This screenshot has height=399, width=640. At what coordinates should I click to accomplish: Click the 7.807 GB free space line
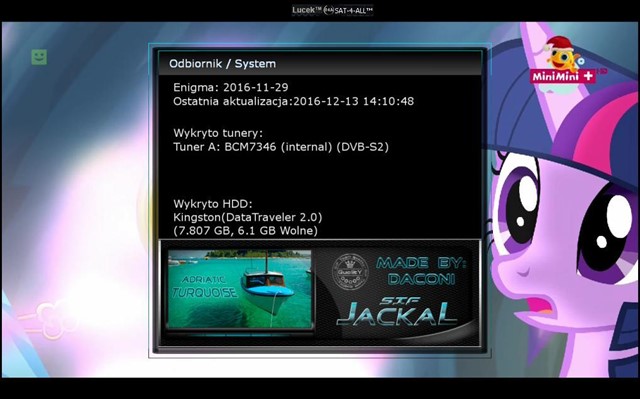click(x=245, y=231)
